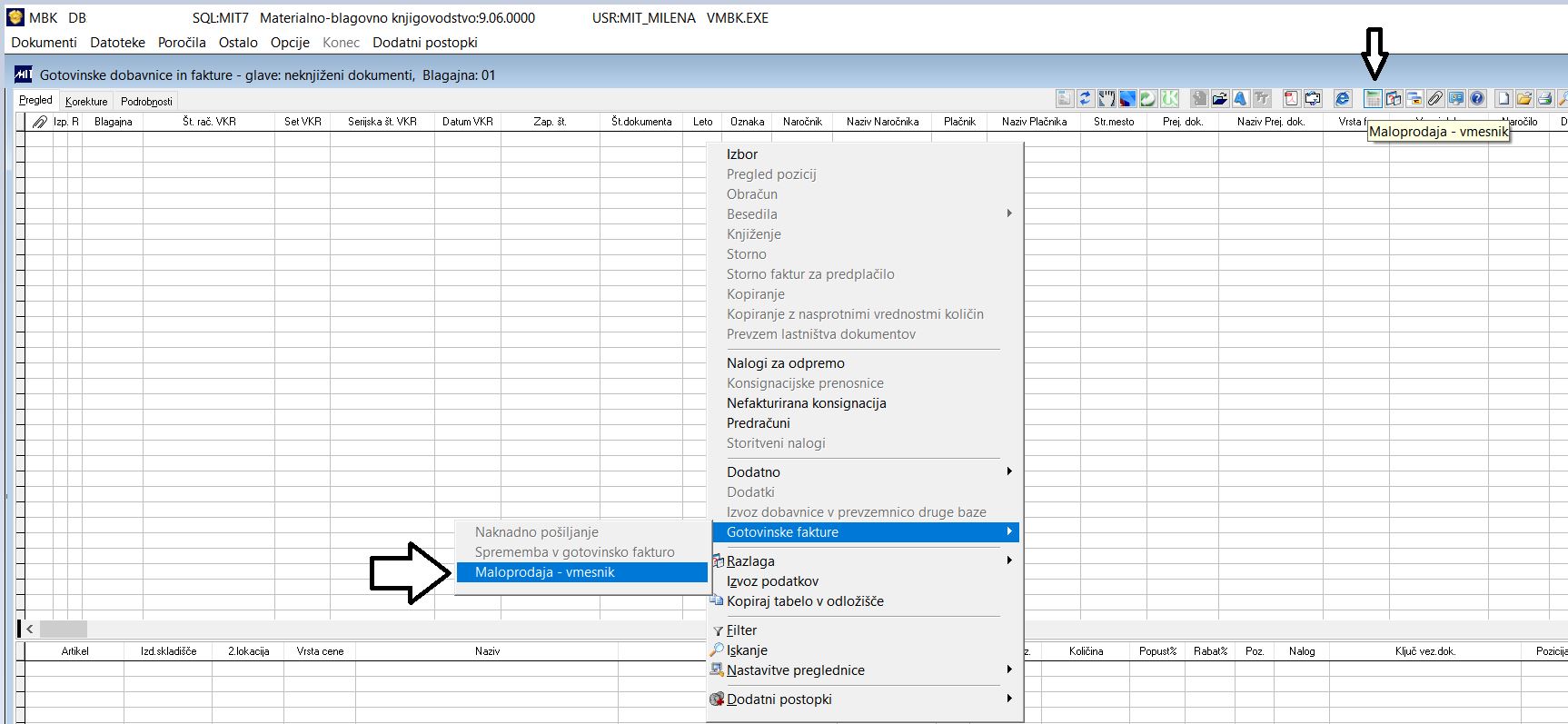This screenshot has height=724, width=1568.
Task: Open the Dokumenti menu in menu bar
Action: point(44,43)
